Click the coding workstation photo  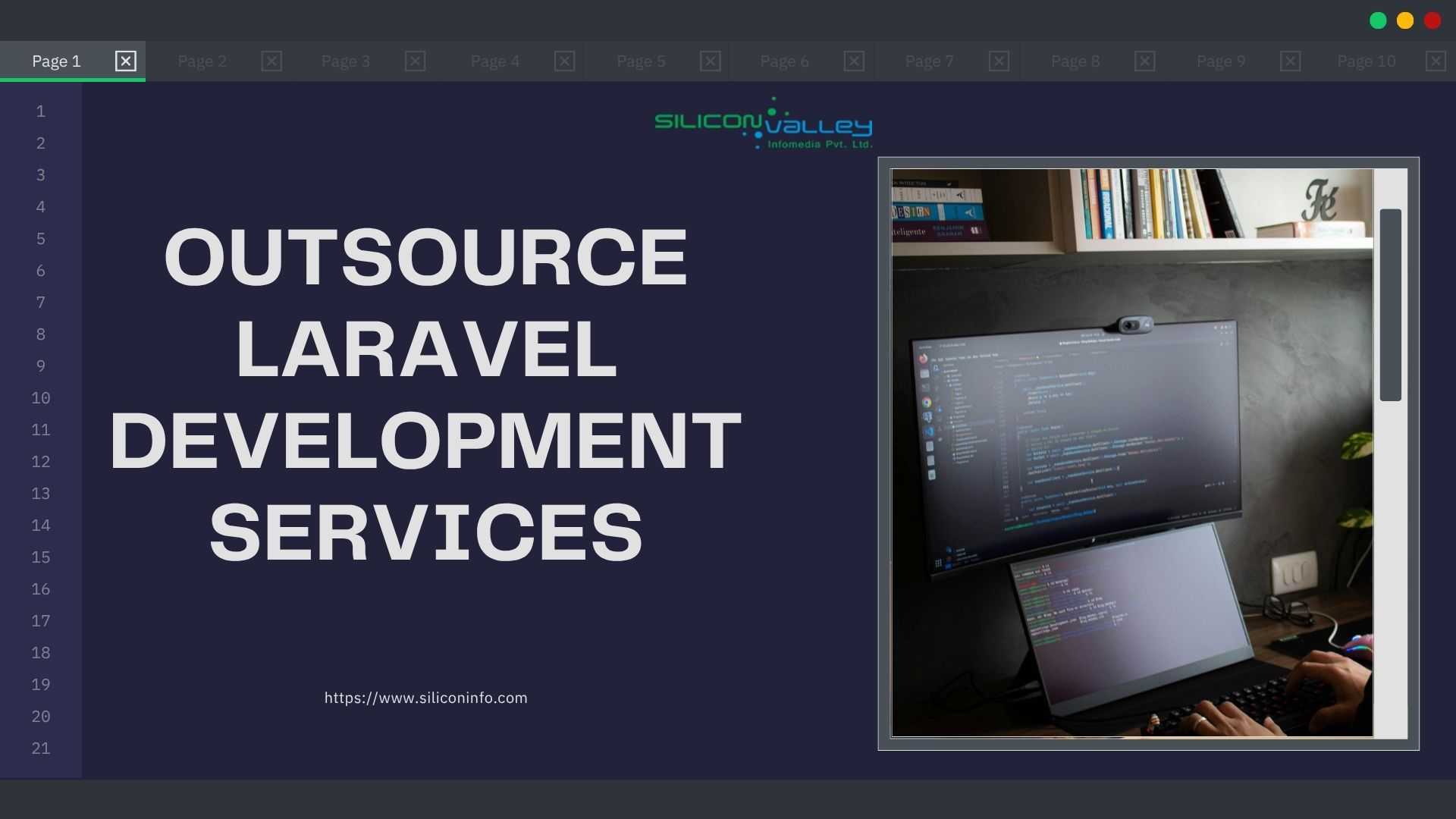[1131, 453]
